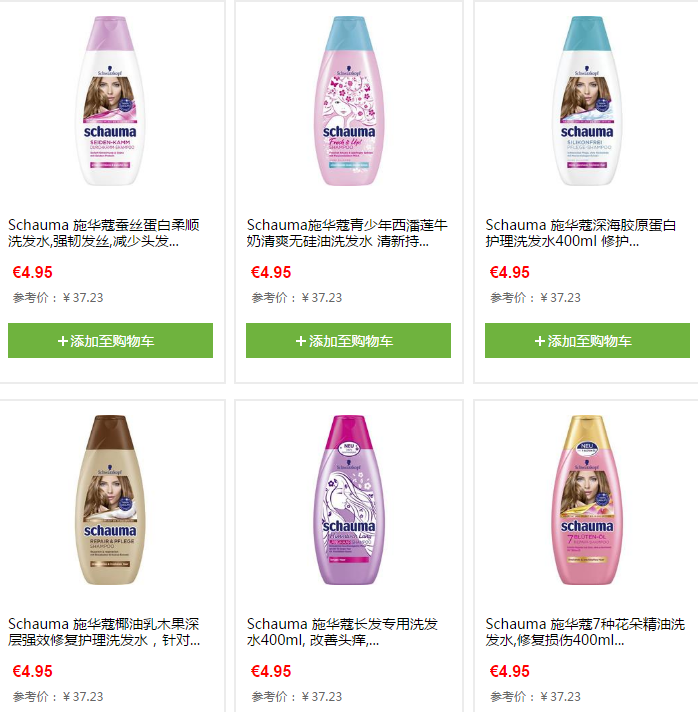Click the €4.95 price of 深海胶原蛋白 shampoo

510,272
